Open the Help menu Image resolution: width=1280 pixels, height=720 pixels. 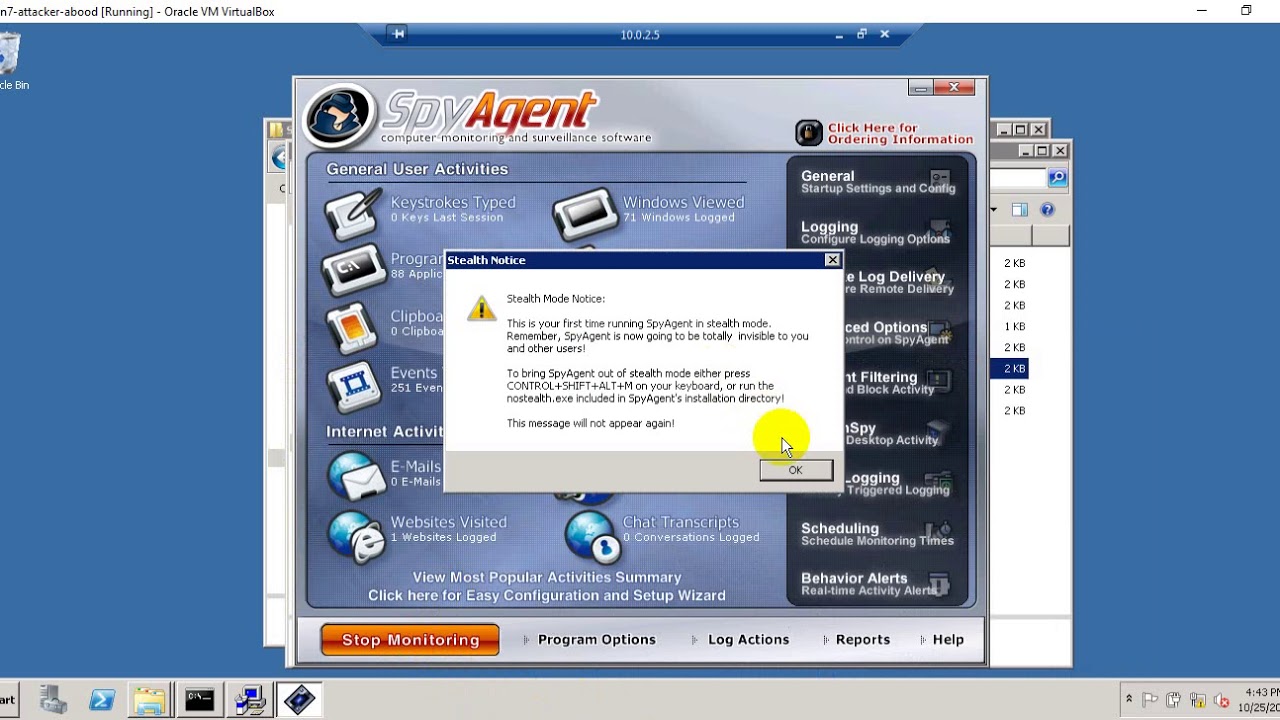point(948,640)
